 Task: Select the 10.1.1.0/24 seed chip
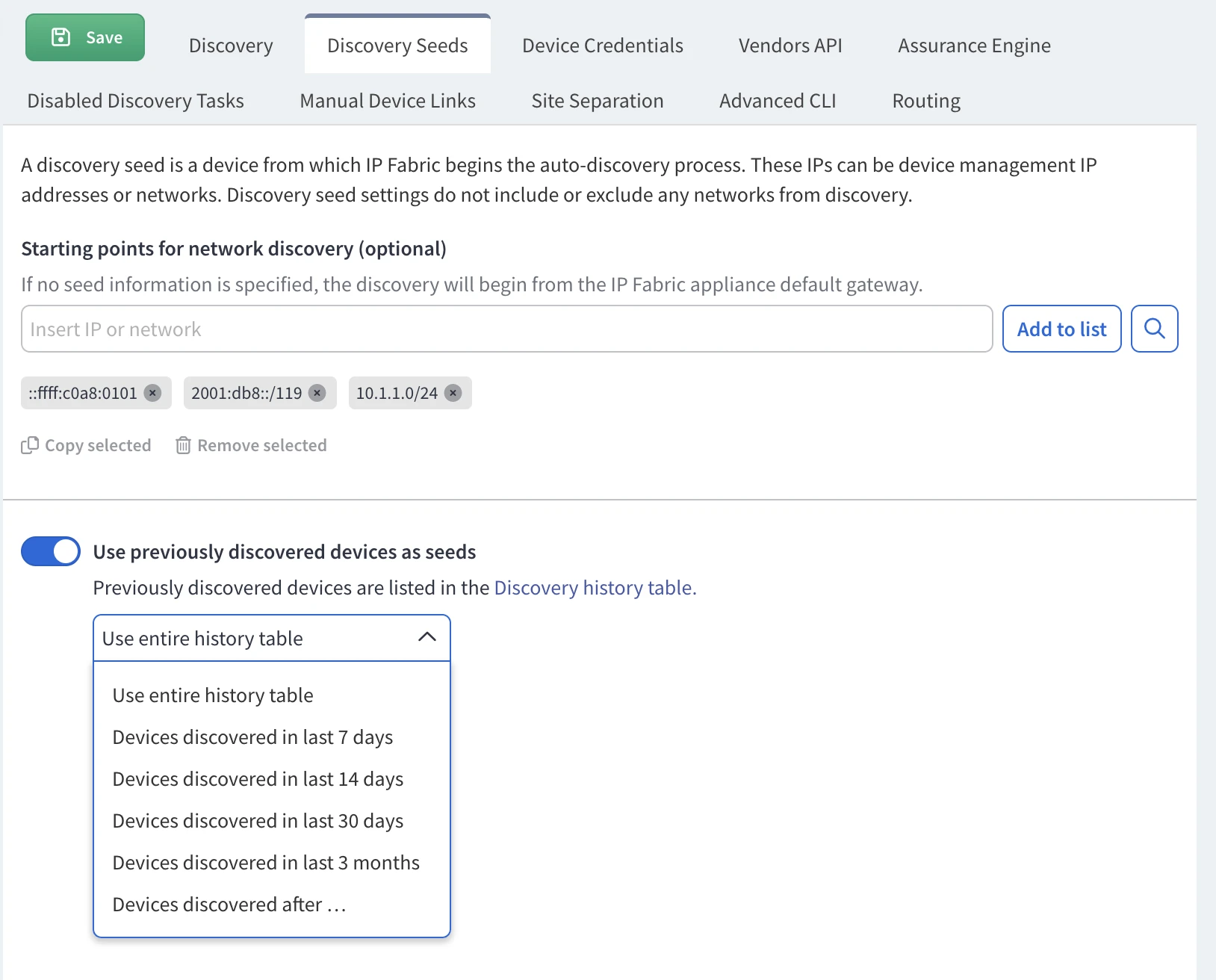pos(397,393)
